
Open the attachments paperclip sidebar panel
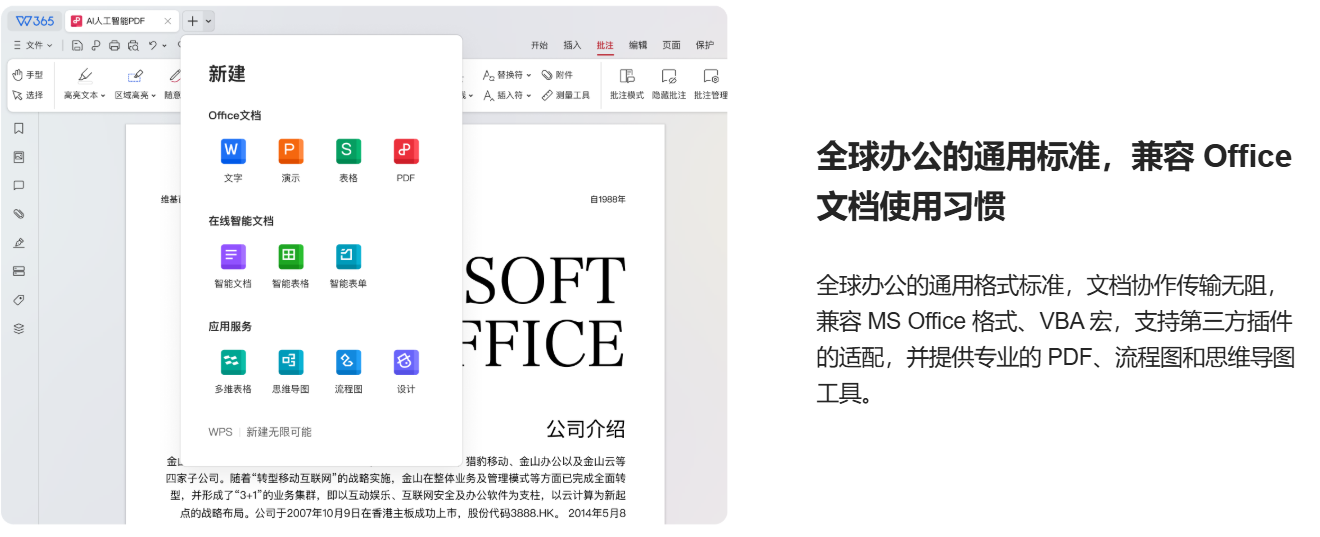click(x=19, y=214)
